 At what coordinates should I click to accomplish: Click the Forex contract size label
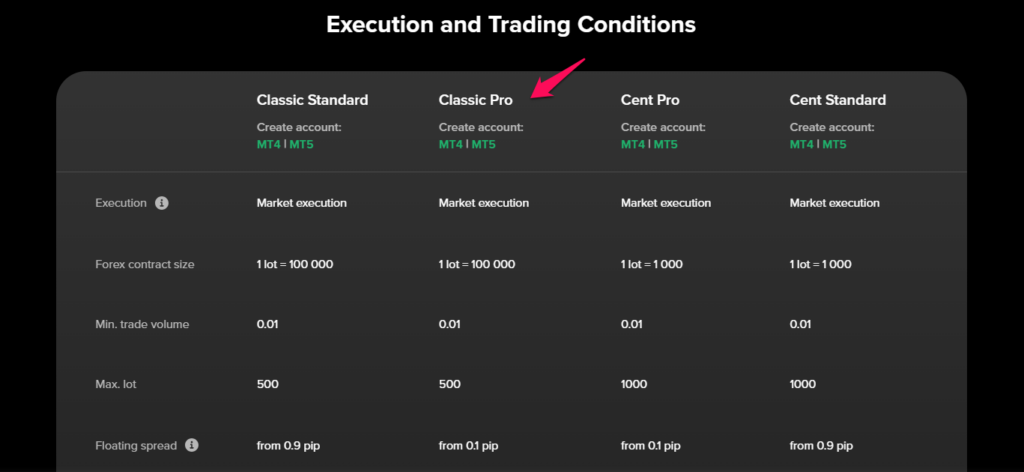click(x=145, y=264)
